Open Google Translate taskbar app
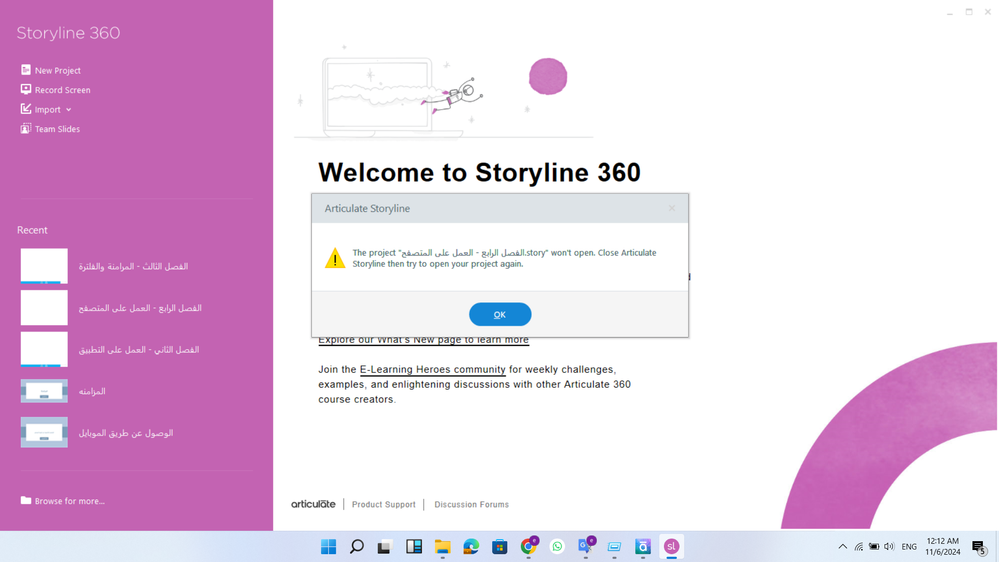Image resolution: width=999 pixels, height=562 pixels. pos(586,545)
